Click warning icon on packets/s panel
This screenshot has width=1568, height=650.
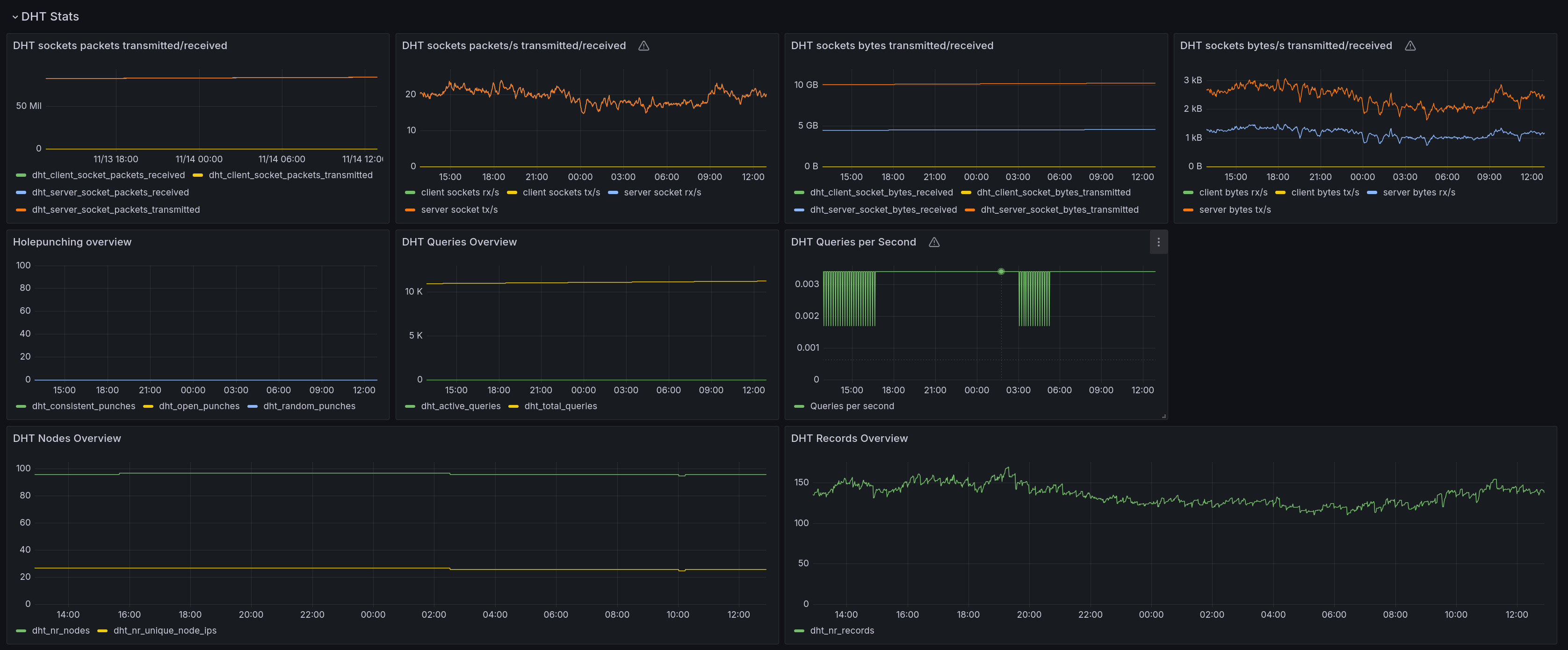(643, 46)
